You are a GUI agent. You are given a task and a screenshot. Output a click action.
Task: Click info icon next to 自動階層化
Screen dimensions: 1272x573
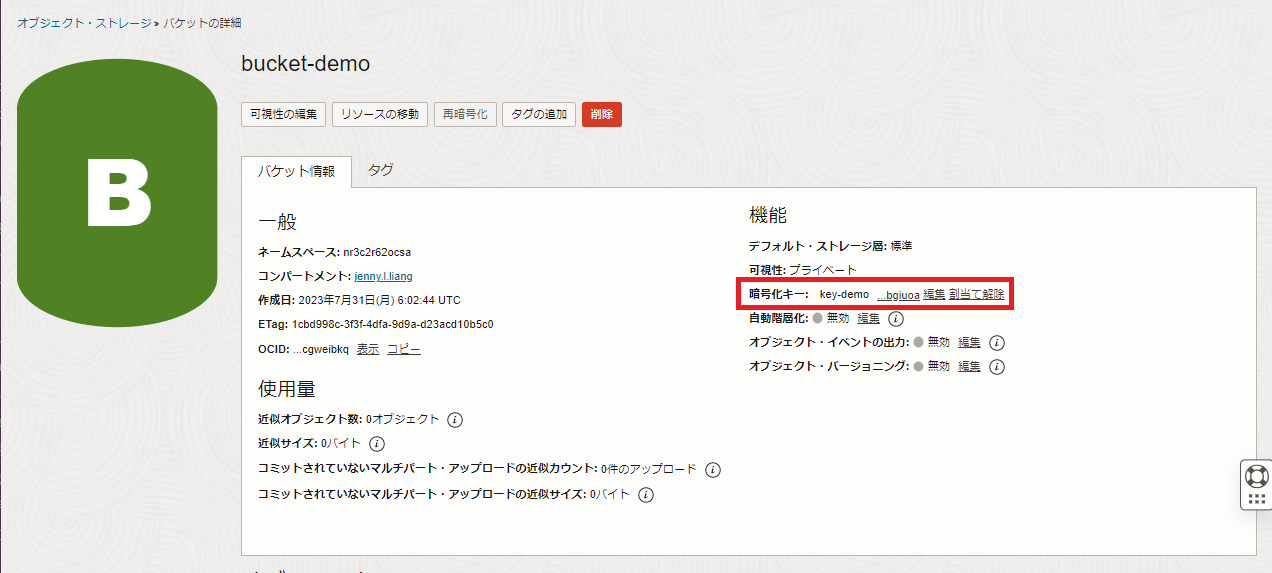click(896, 319)
